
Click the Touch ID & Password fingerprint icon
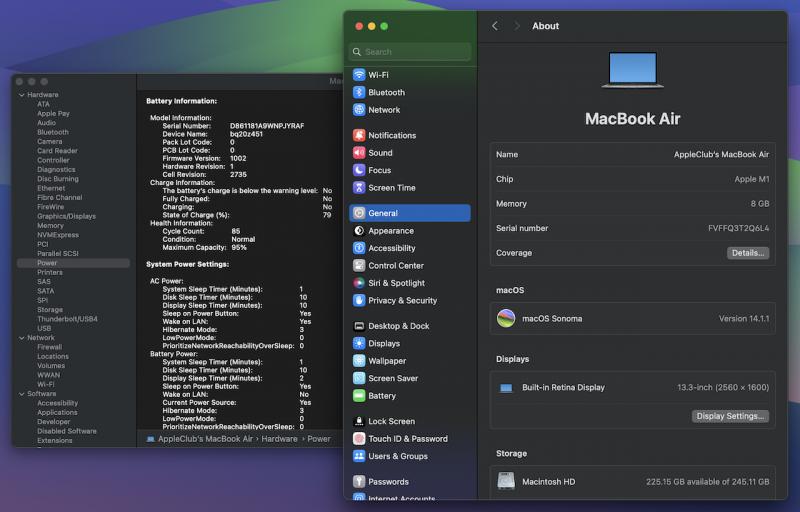coord(359,439)
